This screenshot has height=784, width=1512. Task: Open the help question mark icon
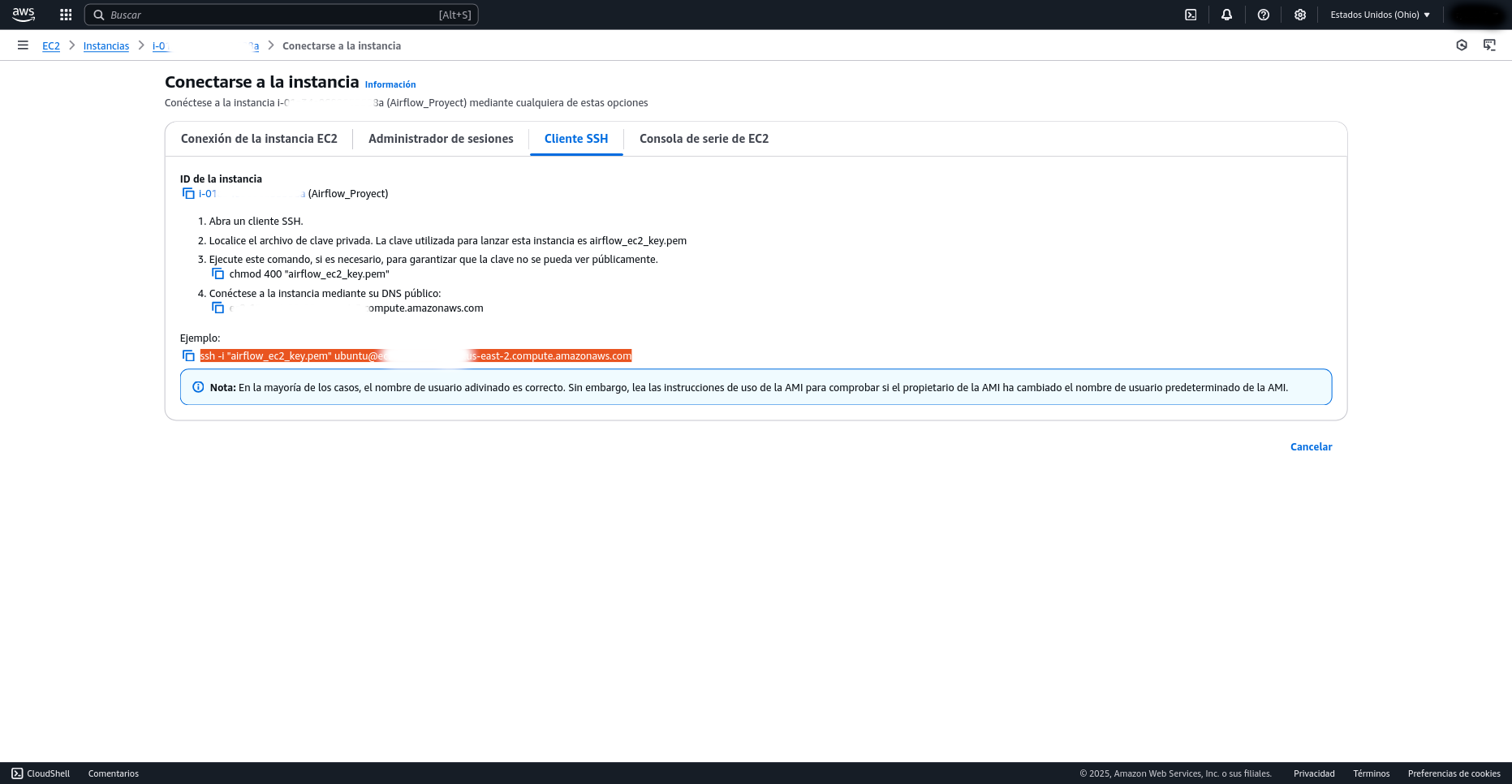[1264, 15]
